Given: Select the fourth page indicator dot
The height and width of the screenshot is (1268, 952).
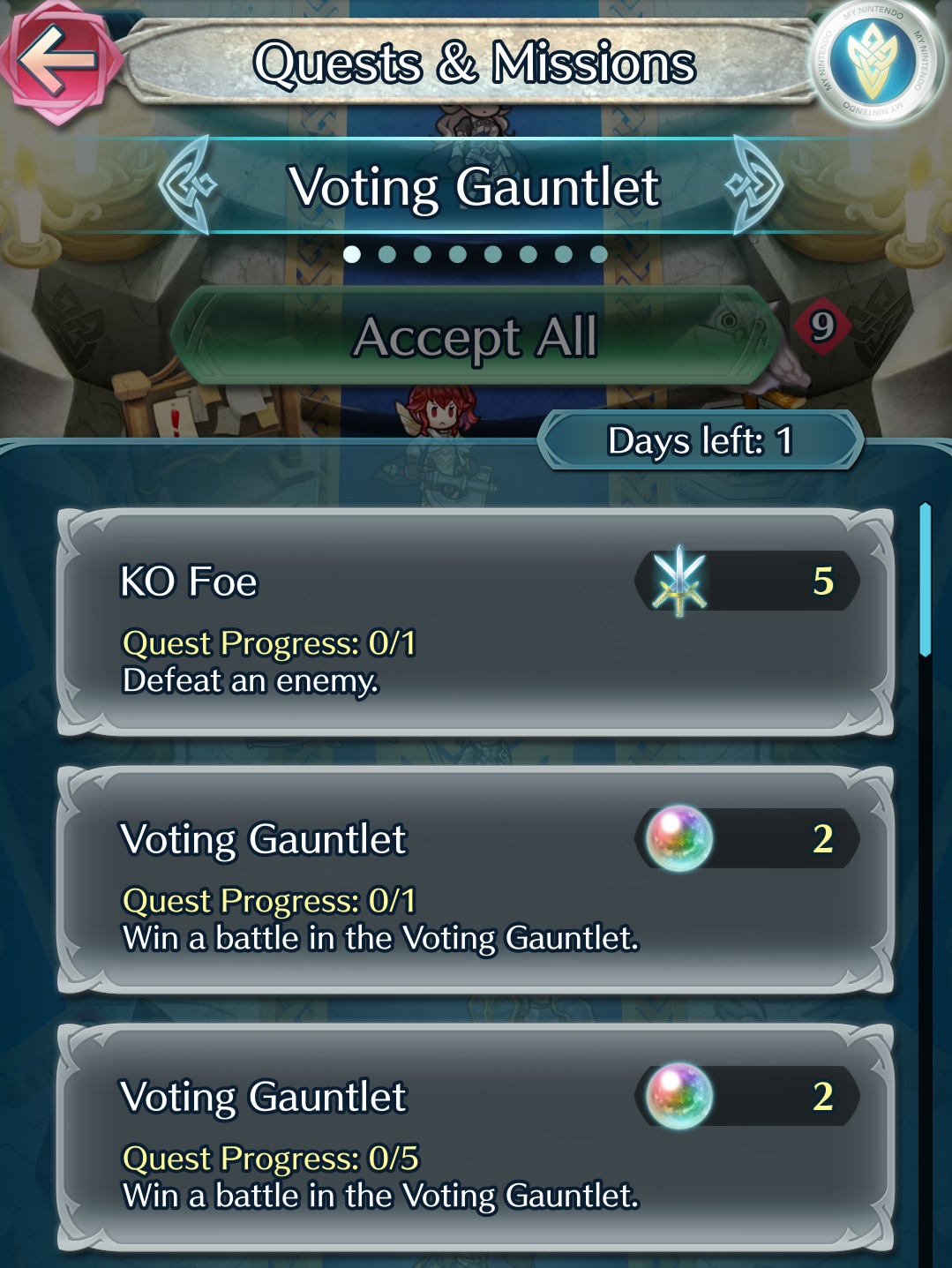Looking at the screenshot, I should click(x=458, y=254).
